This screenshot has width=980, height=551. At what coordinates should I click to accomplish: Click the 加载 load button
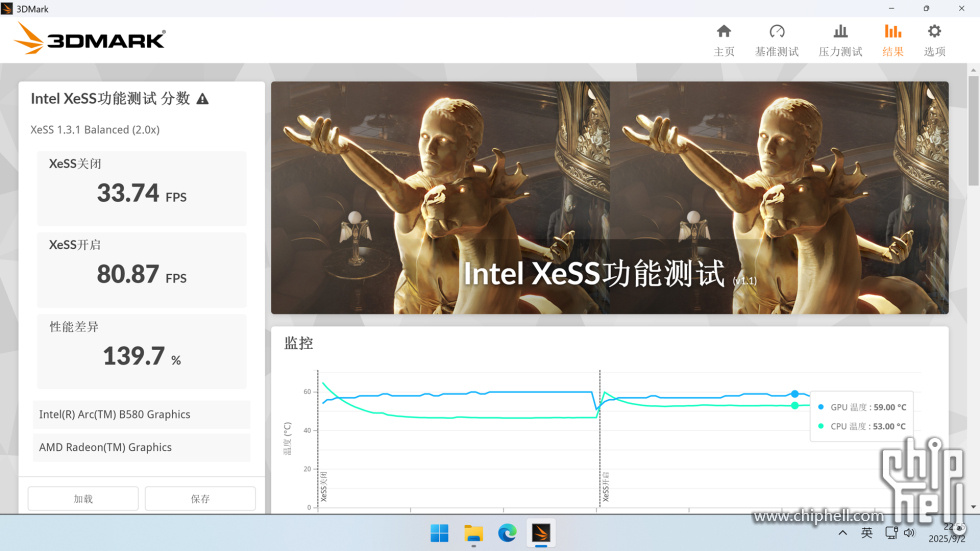[83, 499]
